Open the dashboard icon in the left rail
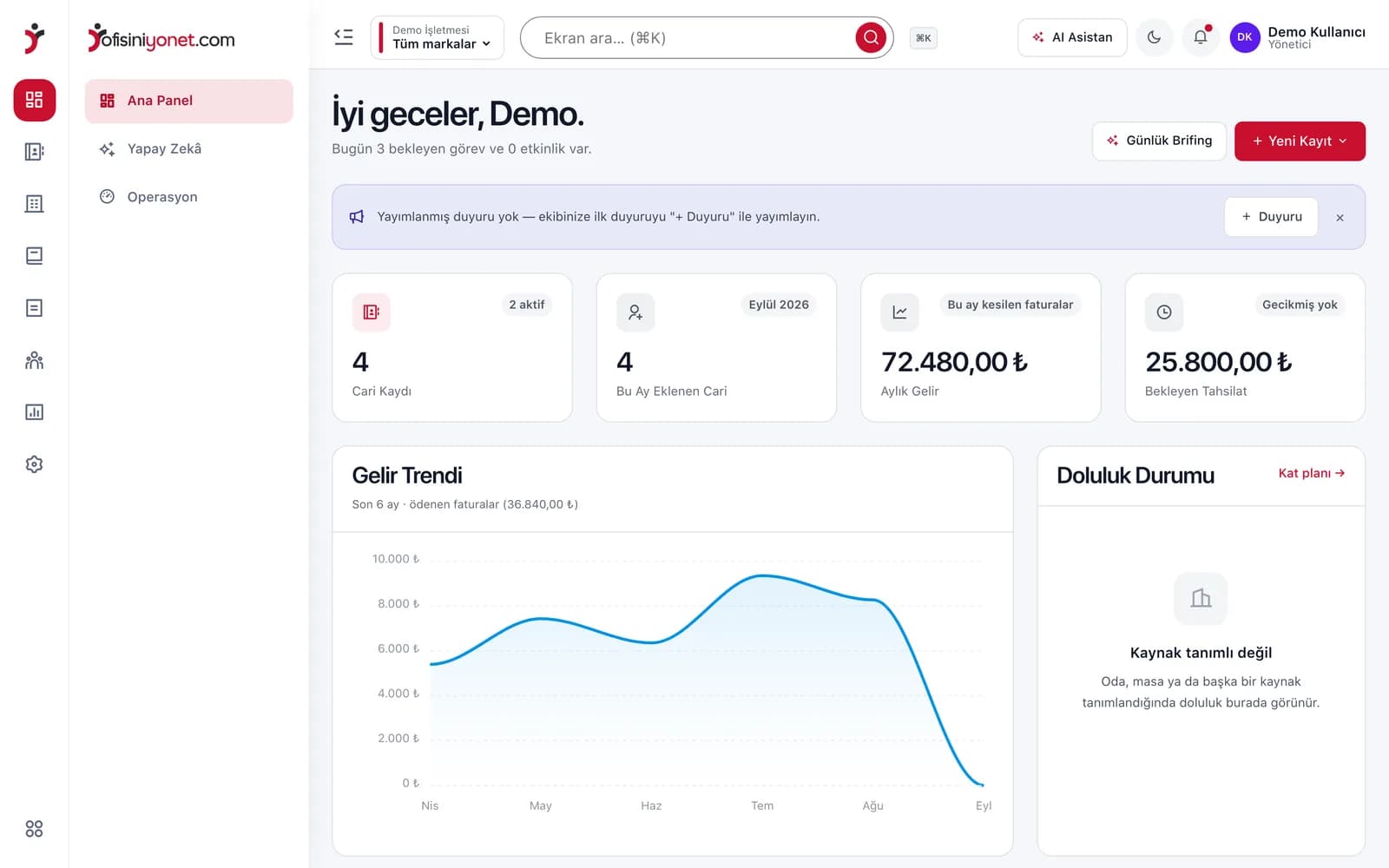 [x=35, y=100]
